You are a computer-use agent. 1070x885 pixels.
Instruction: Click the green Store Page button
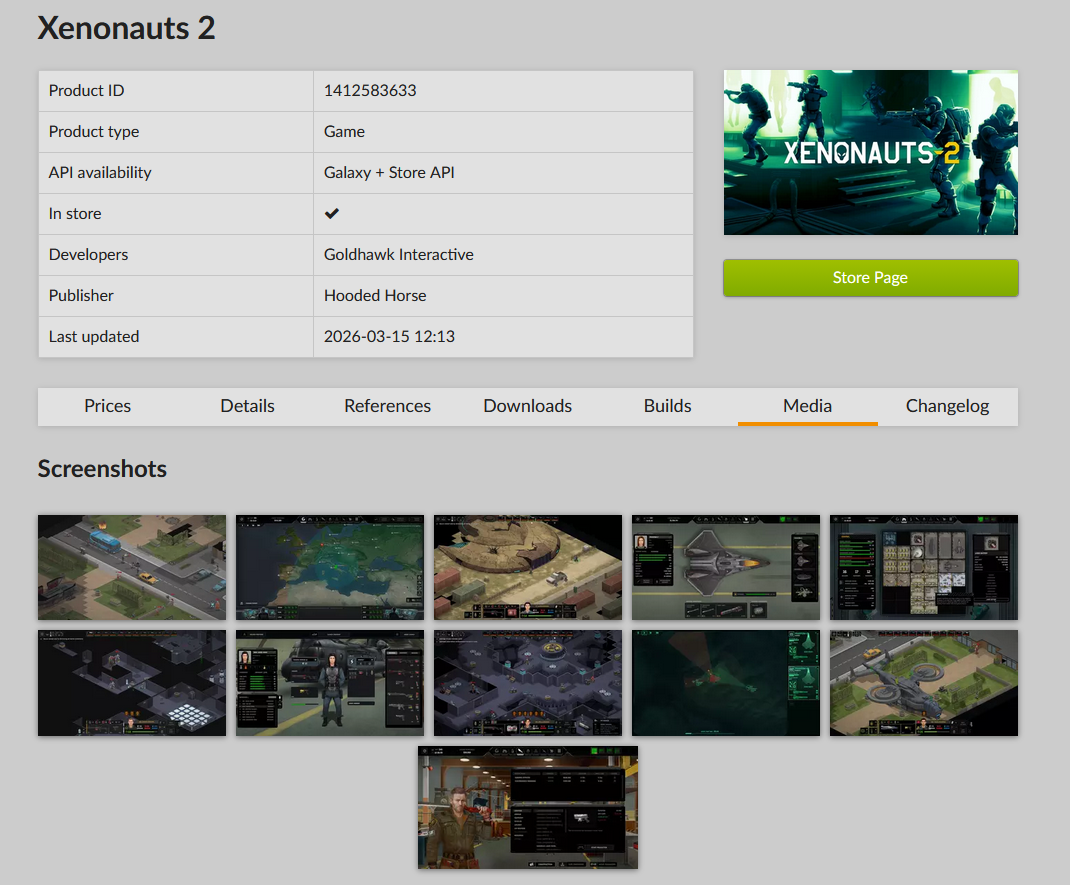[870, 278]
